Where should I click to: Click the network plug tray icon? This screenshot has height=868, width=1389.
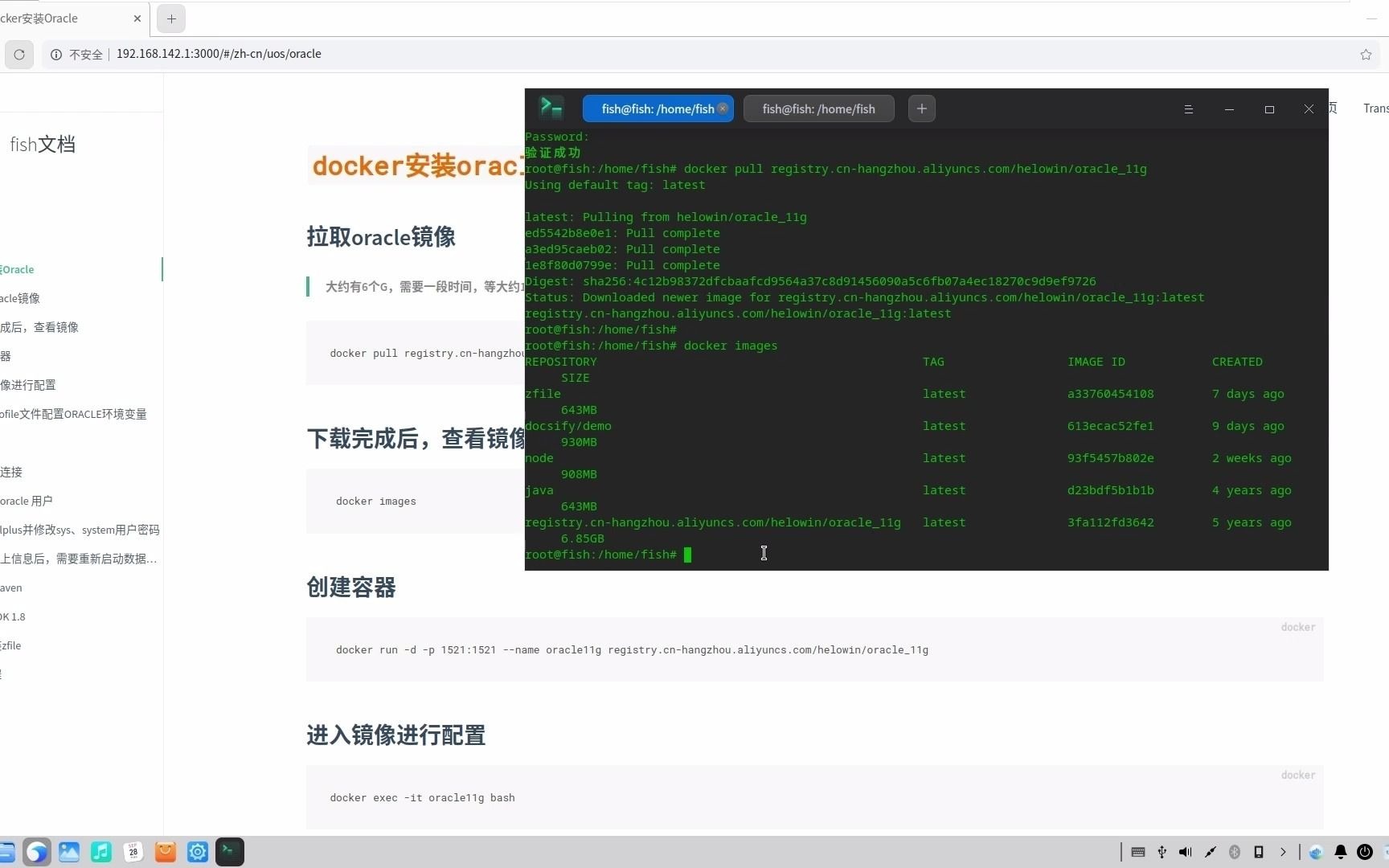[x=1211, y=852]
